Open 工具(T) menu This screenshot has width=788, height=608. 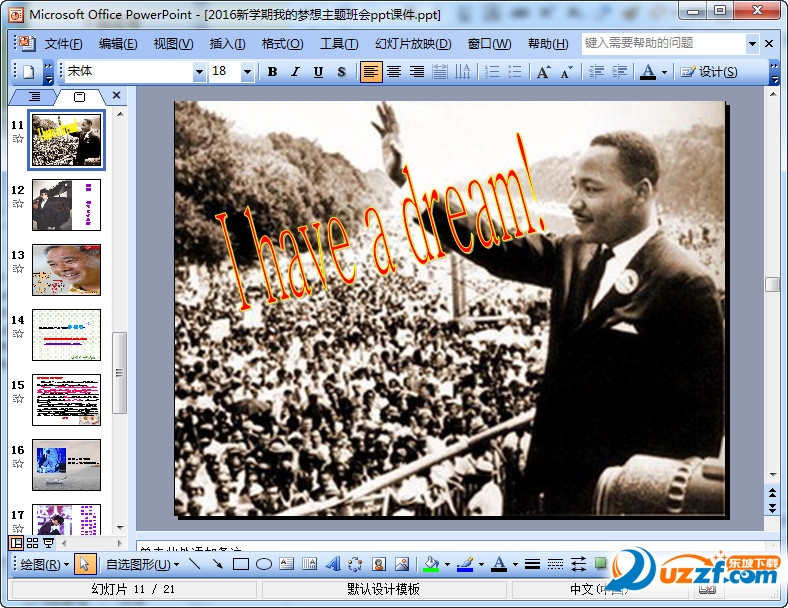(x=339, y=44)
